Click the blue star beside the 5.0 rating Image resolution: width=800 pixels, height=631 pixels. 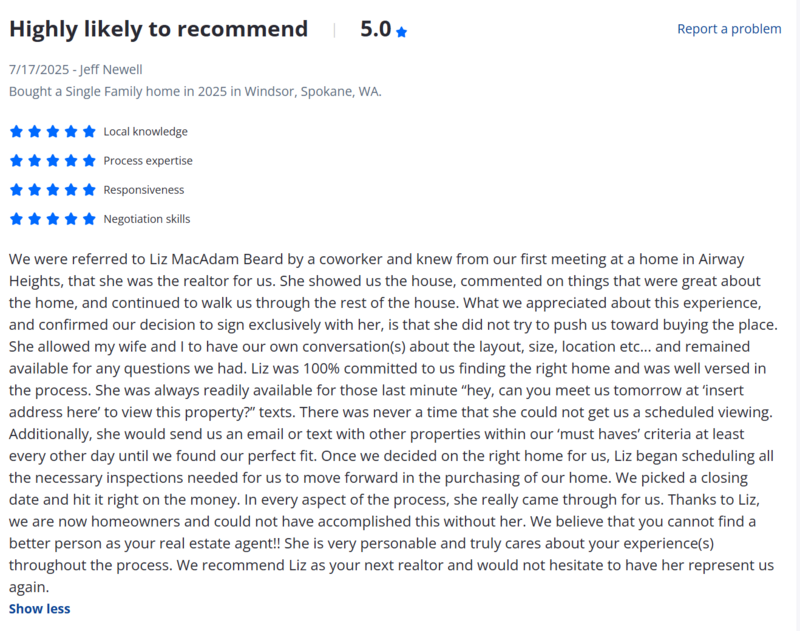coord(401,32)
